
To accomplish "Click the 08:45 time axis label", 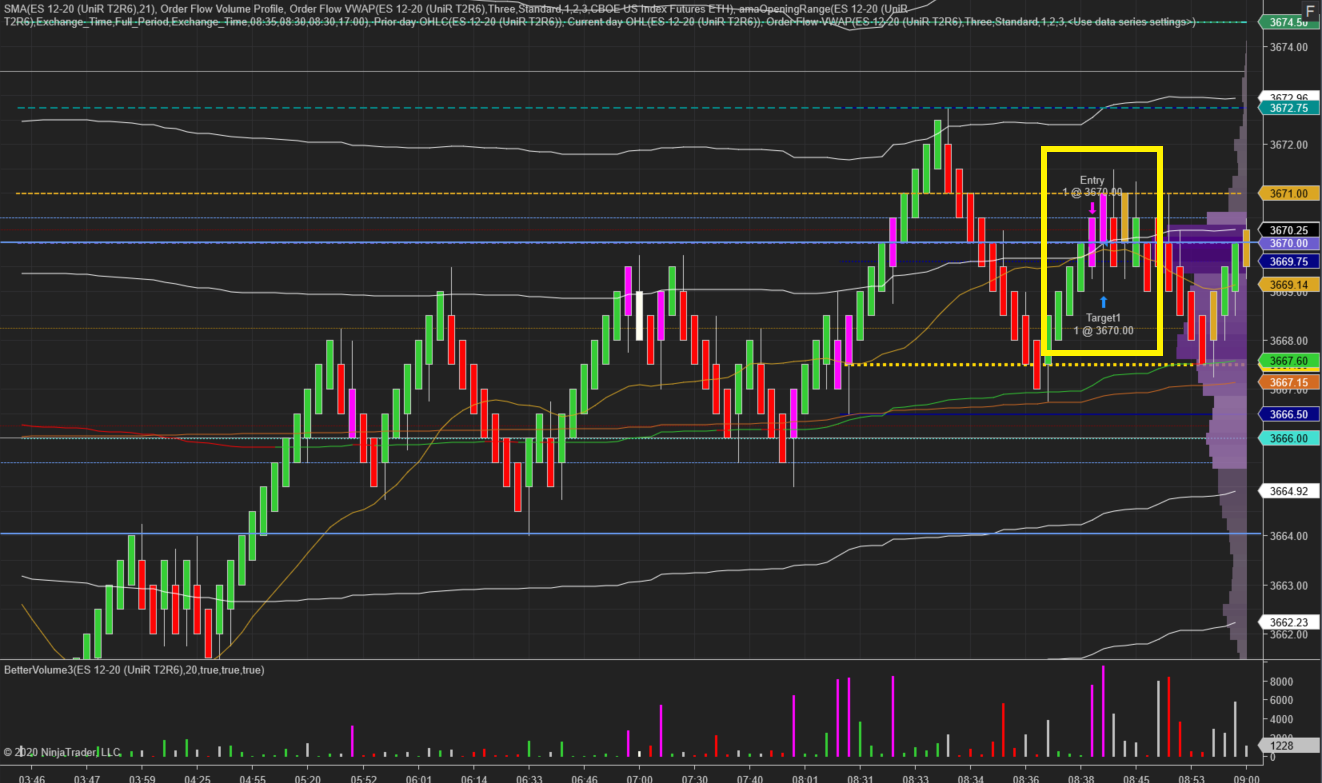I will click(x=1136, y=777).
